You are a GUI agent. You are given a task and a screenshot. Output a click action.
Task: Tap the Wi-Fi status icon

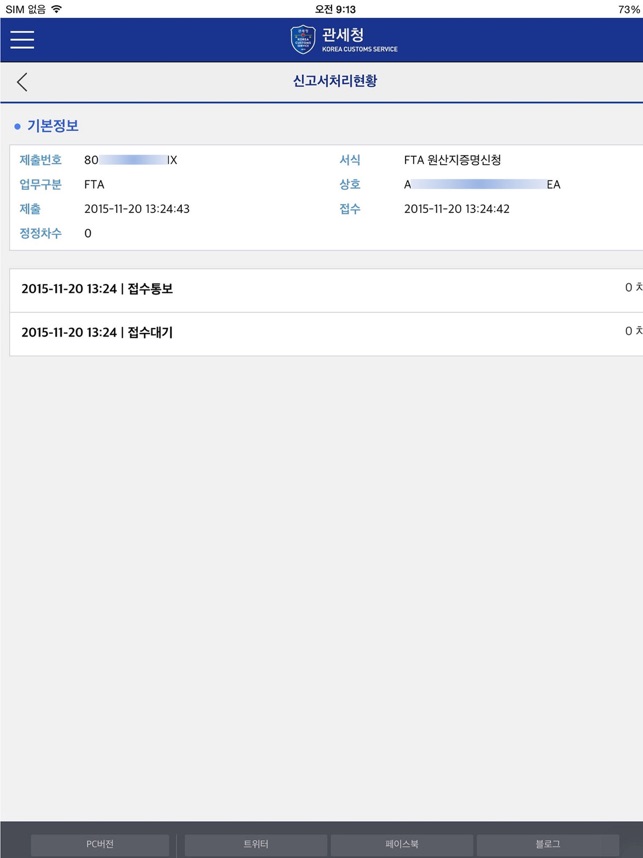56,9
